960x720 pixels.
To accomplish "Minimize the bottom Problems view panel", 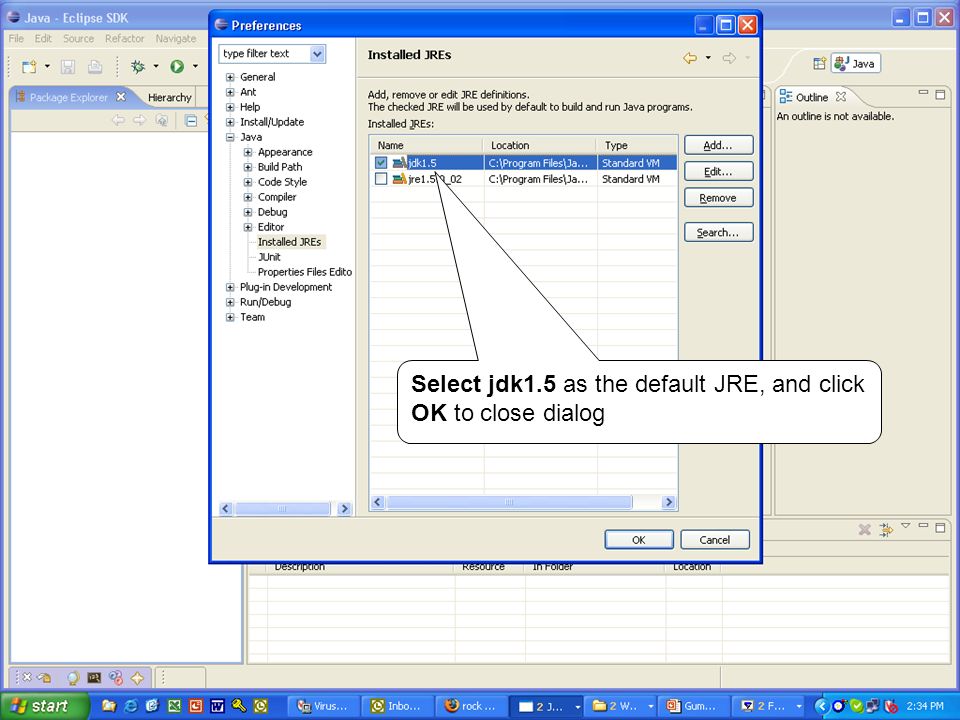I will click(x=923, y=525).
